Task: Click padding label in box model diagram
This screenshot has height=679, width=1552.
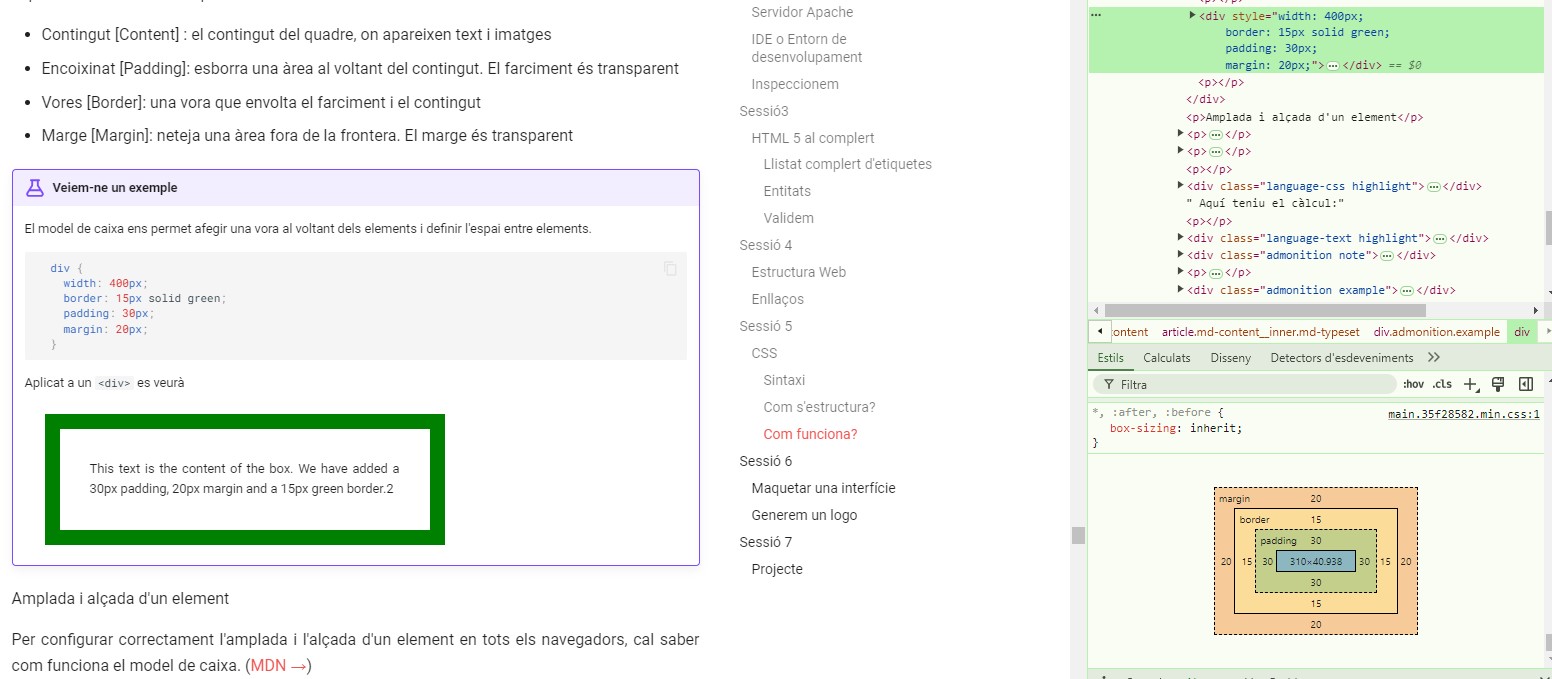Action: [1278, 541]
